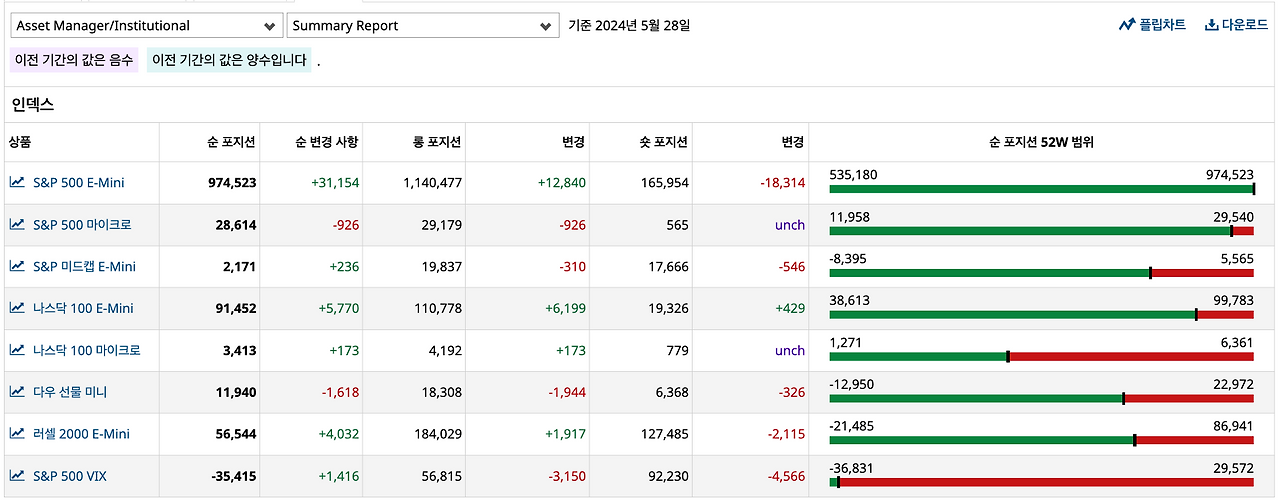Image resolution: width=1280 pixels, height=502 pixels.
Task: Select net position value 2,171
Action: [240, 267]
